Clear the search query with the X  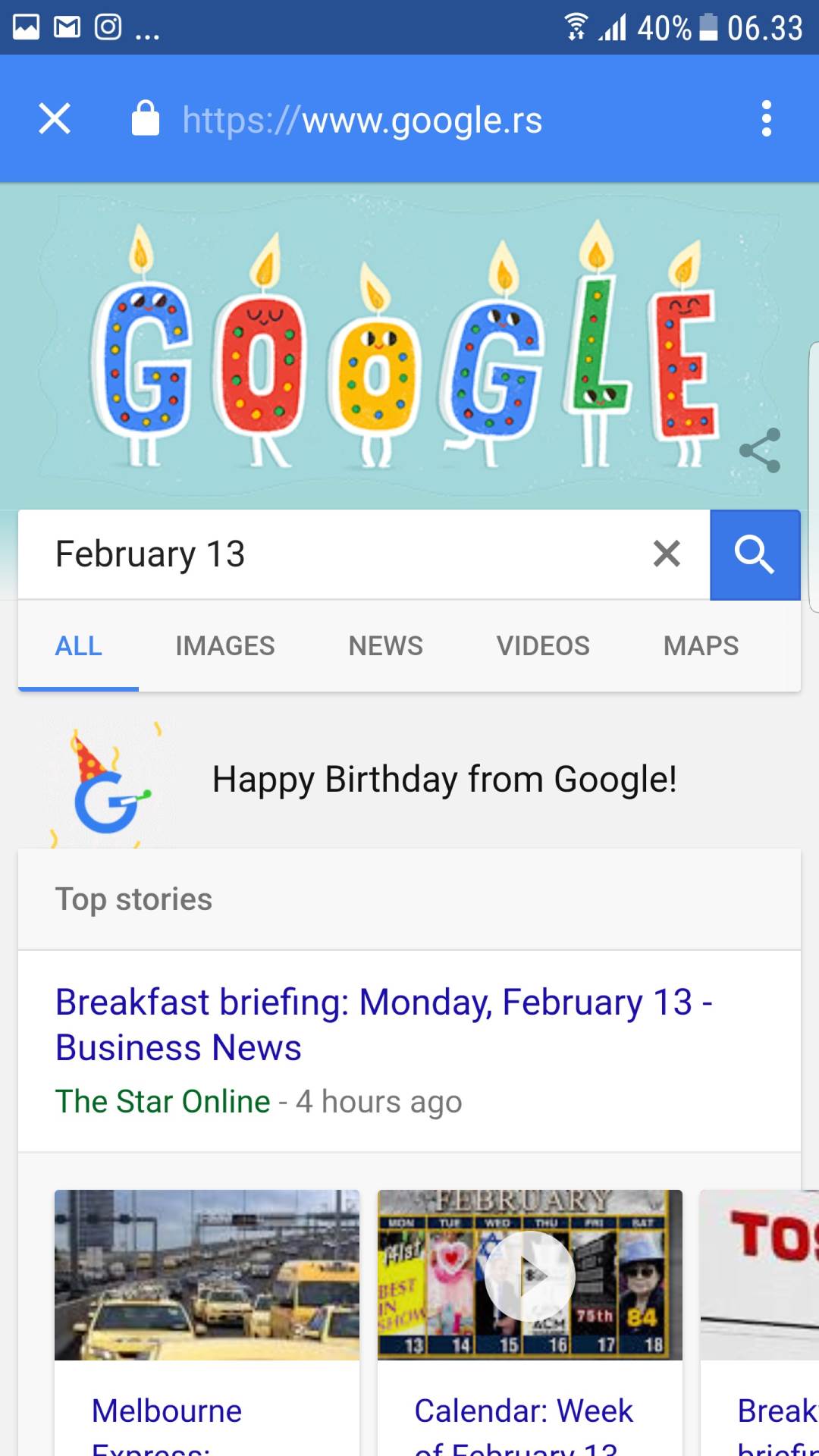tap(666, 554)
